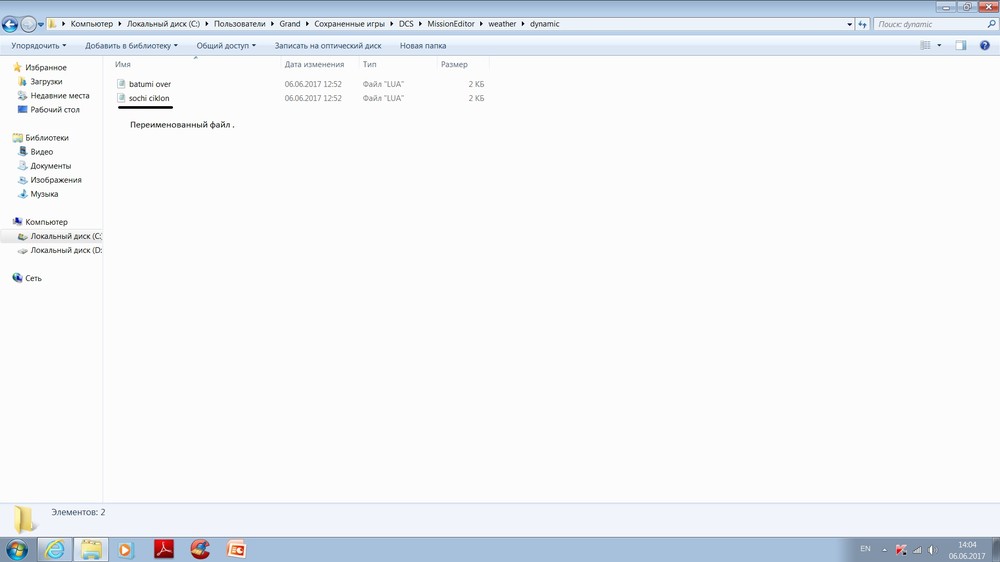Open view options dropdown arrow
The image size is (1000, 562).
(939, 45)
